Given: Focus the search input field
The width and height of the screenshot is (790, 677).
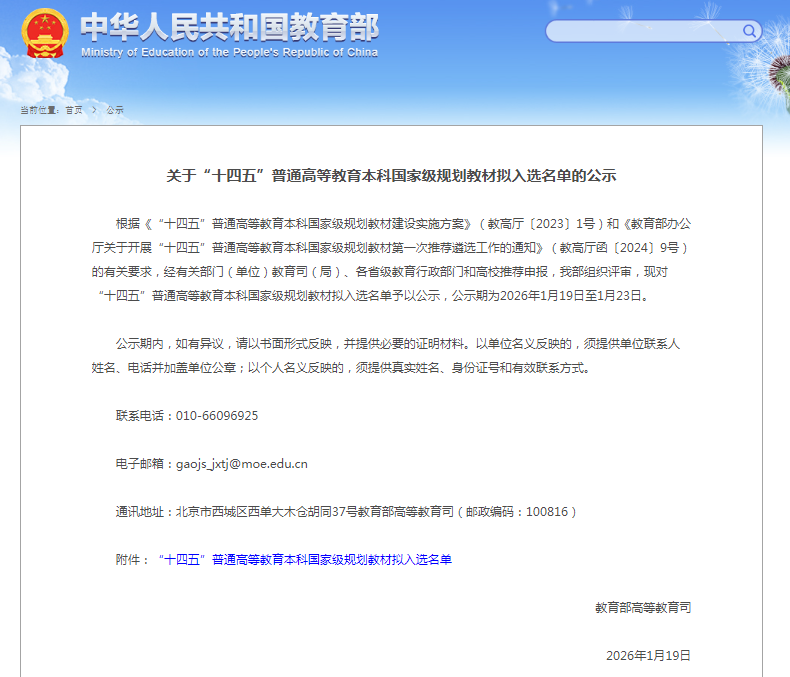Looking at the screenshot, I should pos(645,31).
